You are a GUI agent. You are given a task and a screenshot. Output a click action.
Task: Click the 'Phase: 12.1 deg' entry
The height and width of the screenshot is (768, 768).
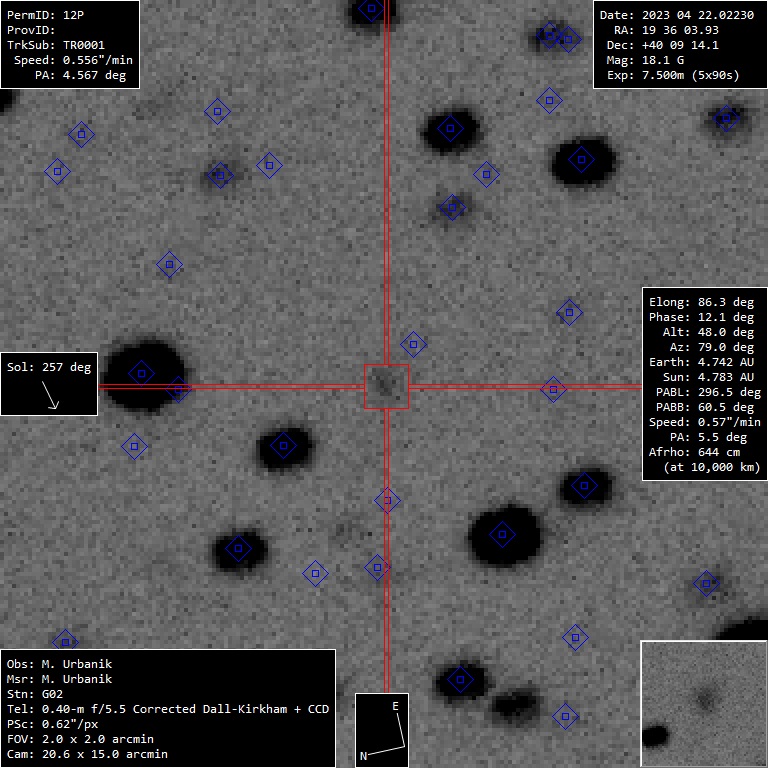(x=701, y=317)
